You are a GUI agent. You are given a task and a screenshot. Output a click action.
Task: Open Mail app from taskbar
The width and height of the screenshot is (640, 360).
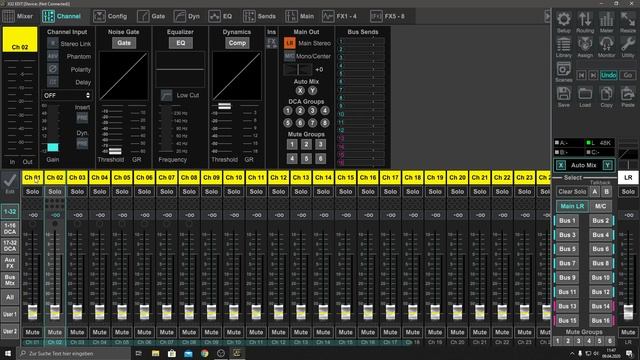click(x=188, y=353)
